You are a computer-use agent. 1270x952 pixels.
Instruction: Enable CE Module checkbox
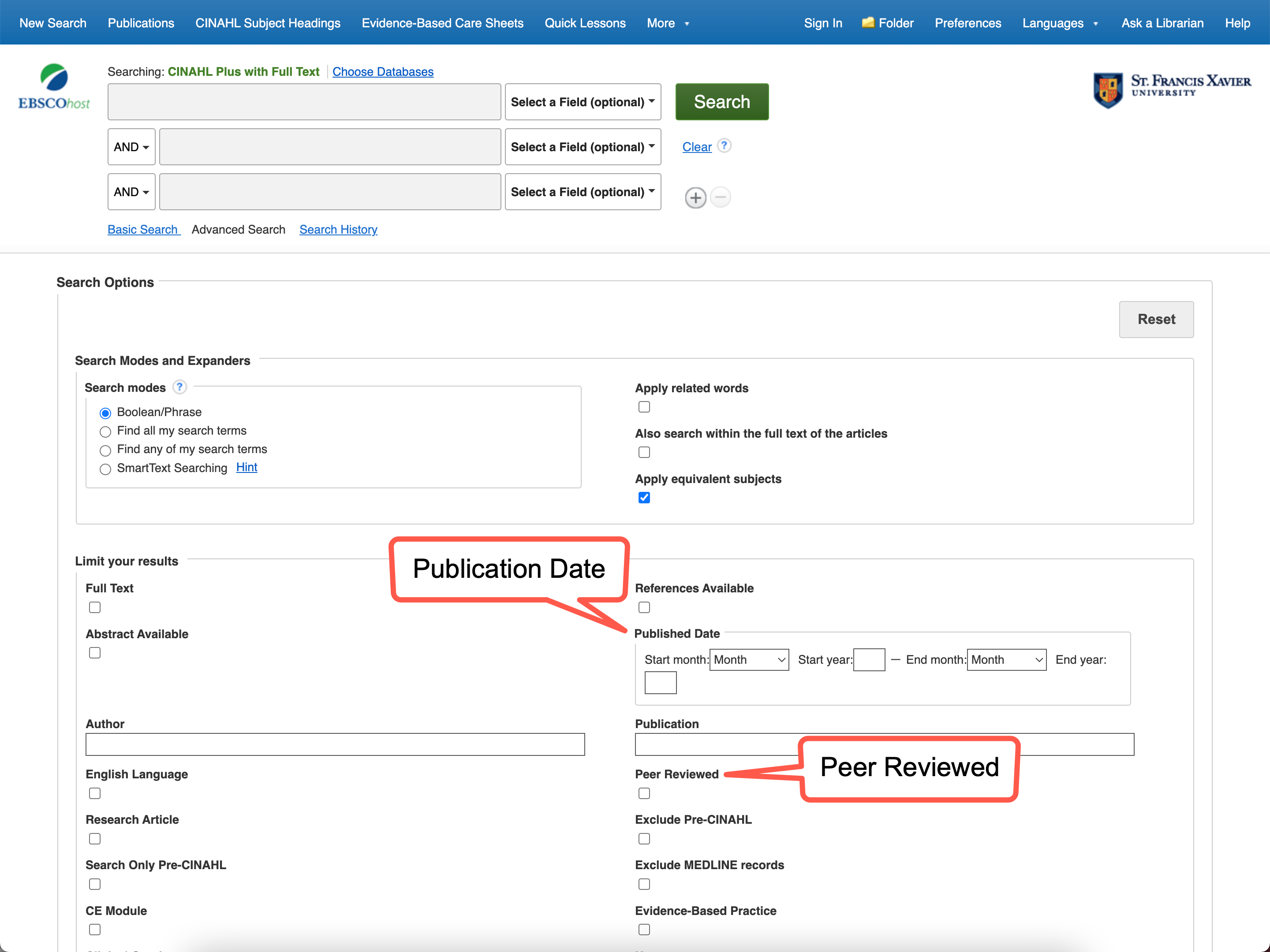pos(95,929)
